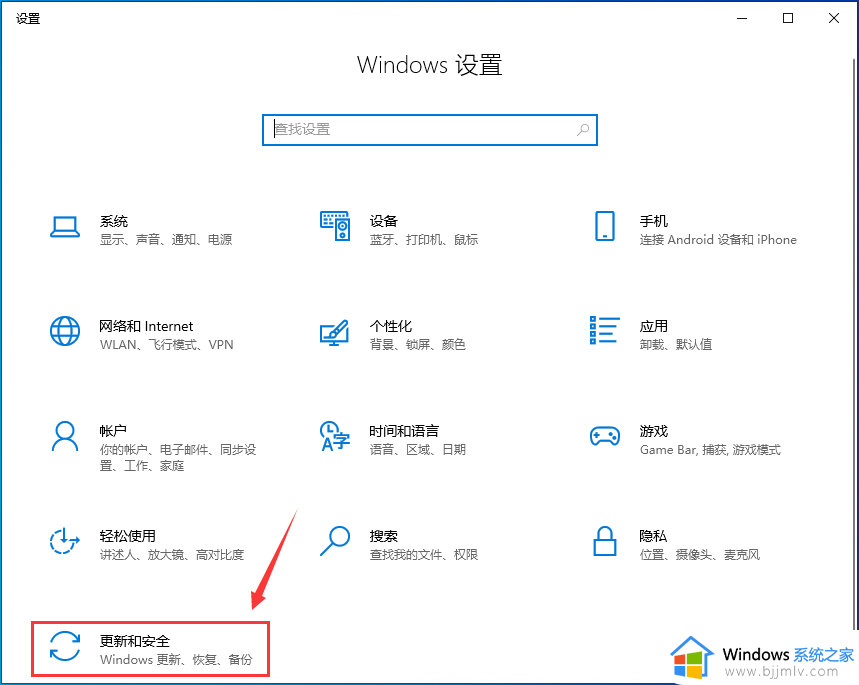859x685 pixels.
Task: Select the 帐户 settings title
Action: (113, 431)
